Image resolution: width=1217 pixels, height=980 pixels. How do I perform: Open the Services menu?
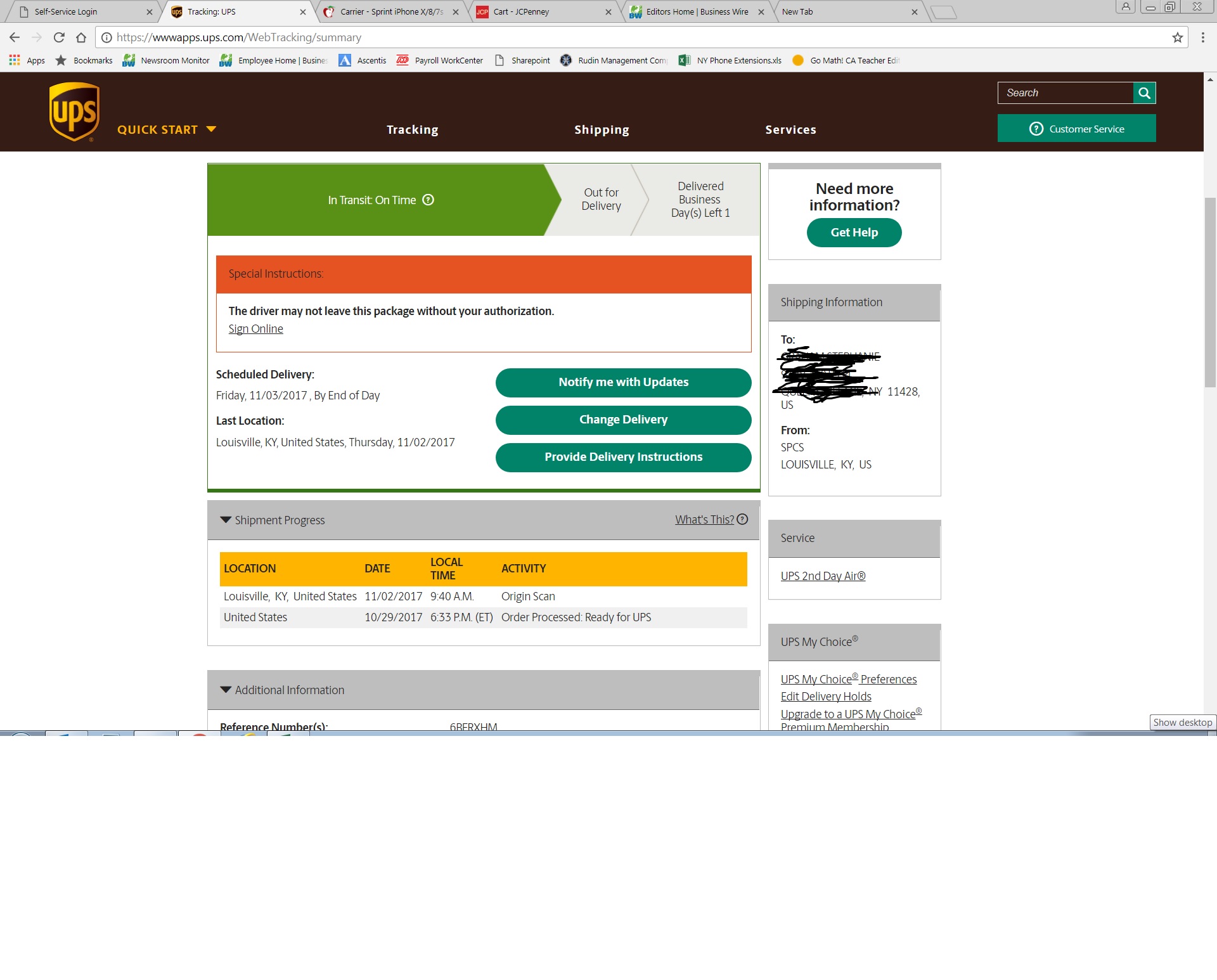[x=790, y=129]
